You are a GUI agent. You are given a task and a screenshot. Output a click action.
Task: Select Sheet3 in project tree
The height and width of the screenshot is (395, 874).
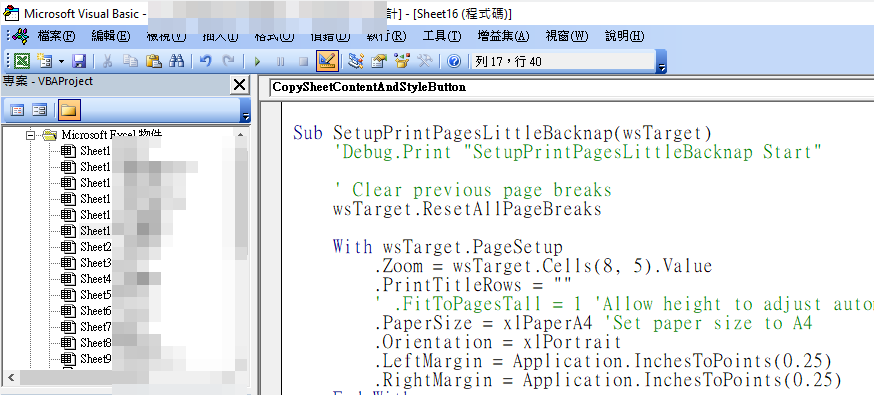[95, 263]
